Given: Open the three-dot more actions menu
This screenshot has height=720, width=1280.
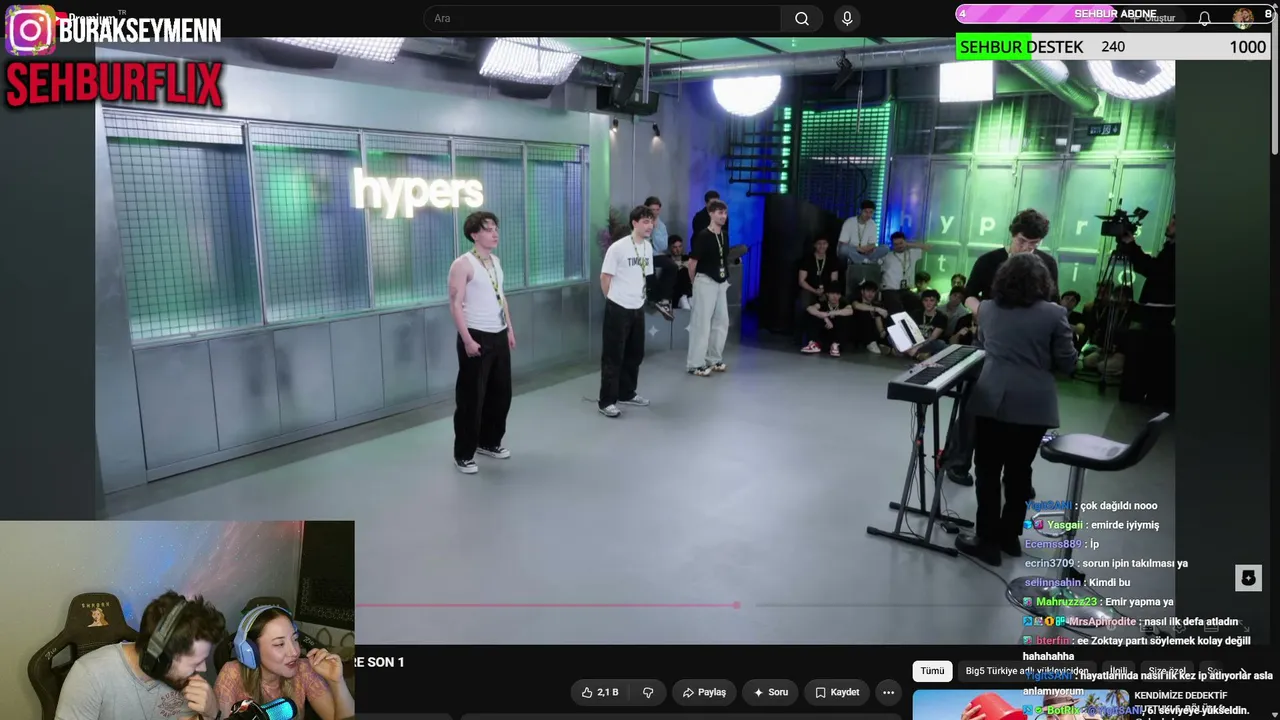Looking at the screenshot, I should tap(888, 692).
